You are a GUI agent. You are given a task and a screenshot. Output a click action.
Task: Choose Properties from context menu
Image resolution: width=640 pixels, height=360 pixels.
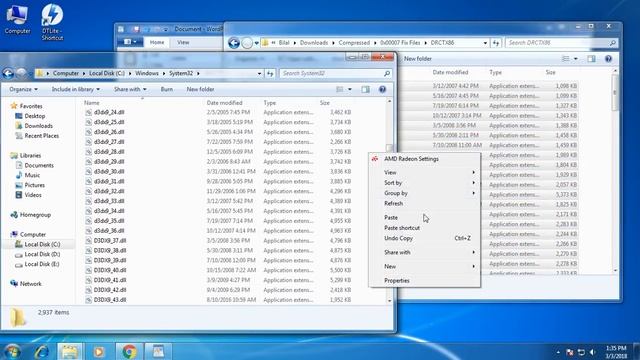424,280
